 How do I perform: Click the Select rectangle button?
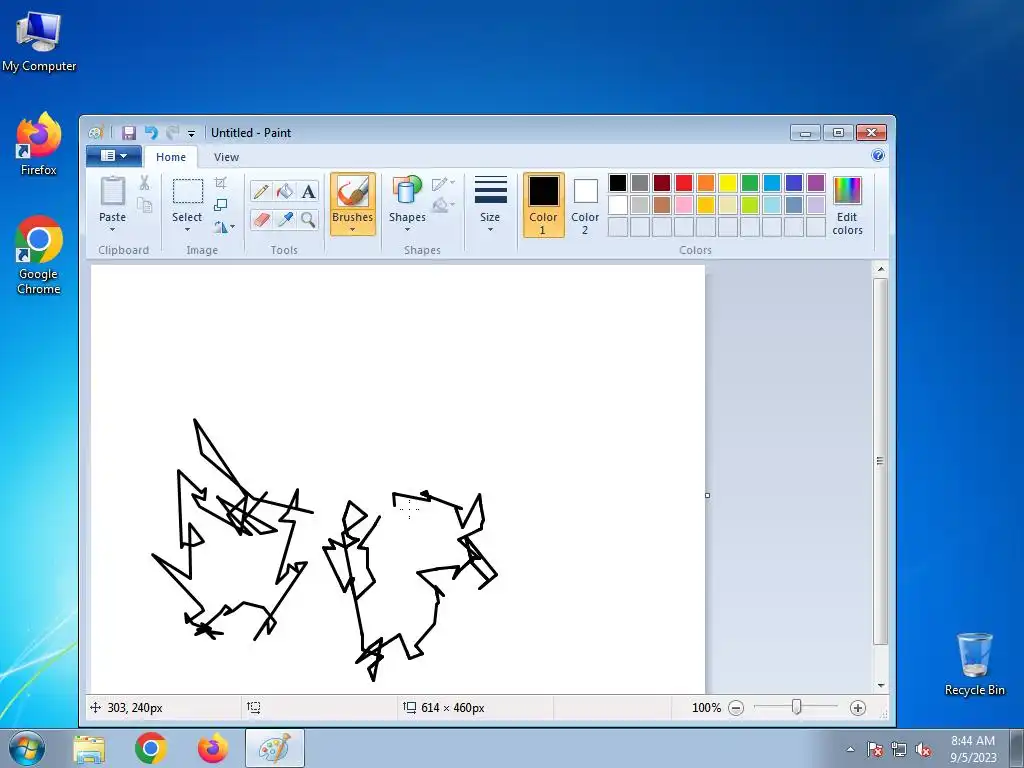tap(187, 191)
